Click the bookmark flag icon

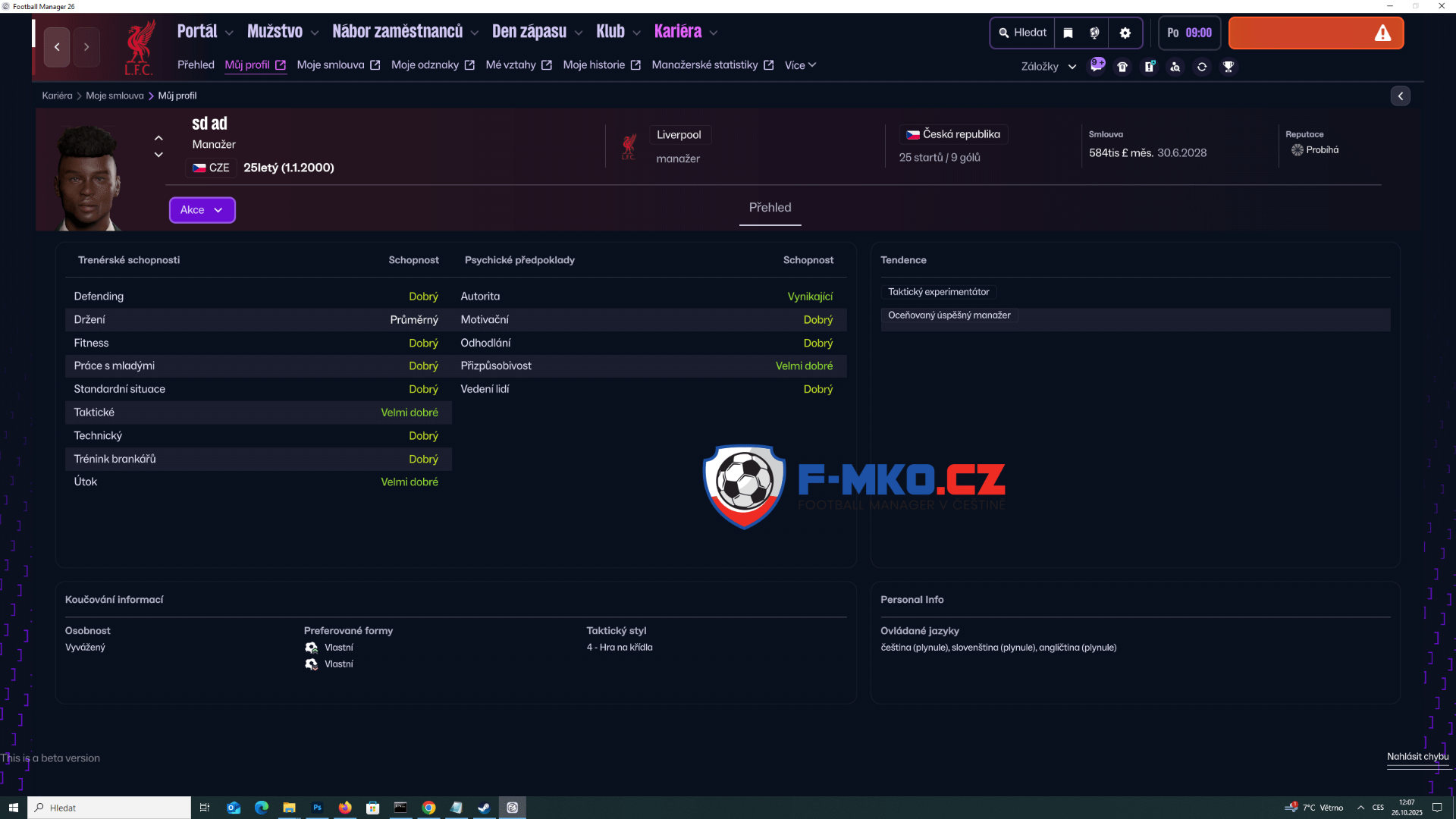[1068, 33]
